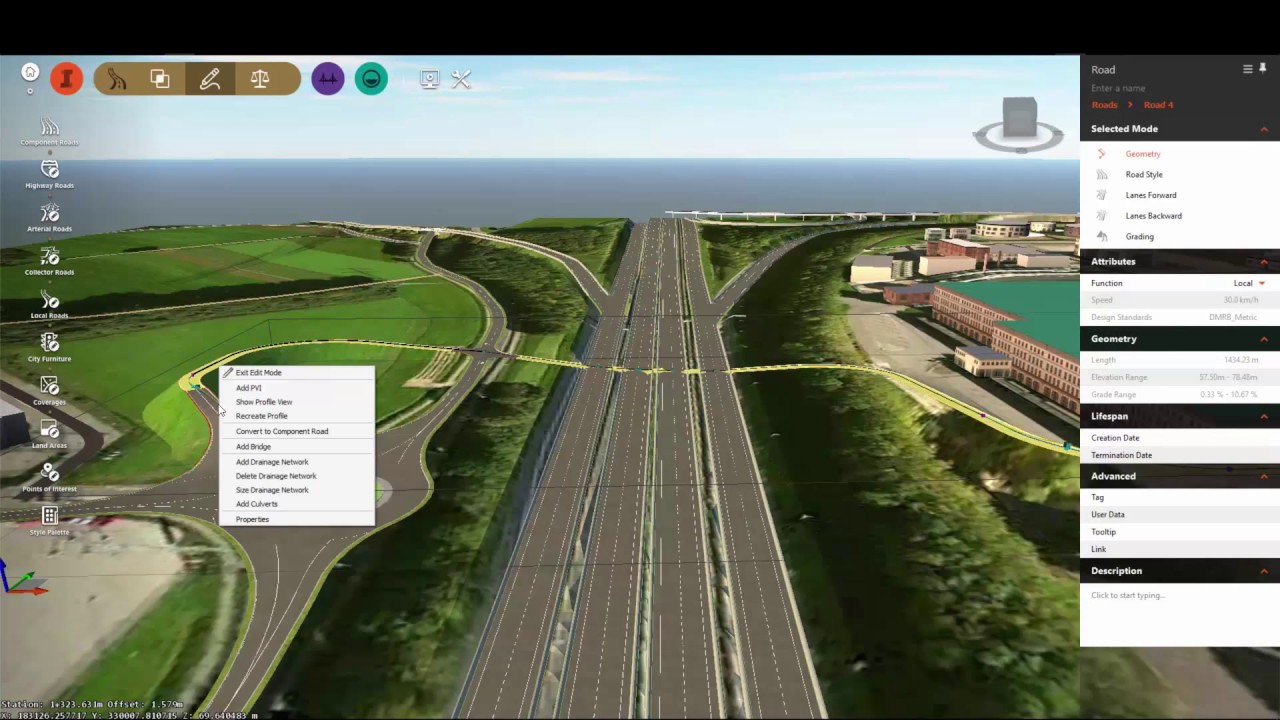Image resolution: width=1280 pixels, height=720 pixels.
Task: Select Geometry mode in Selected Mode list
Action: 1142,153
